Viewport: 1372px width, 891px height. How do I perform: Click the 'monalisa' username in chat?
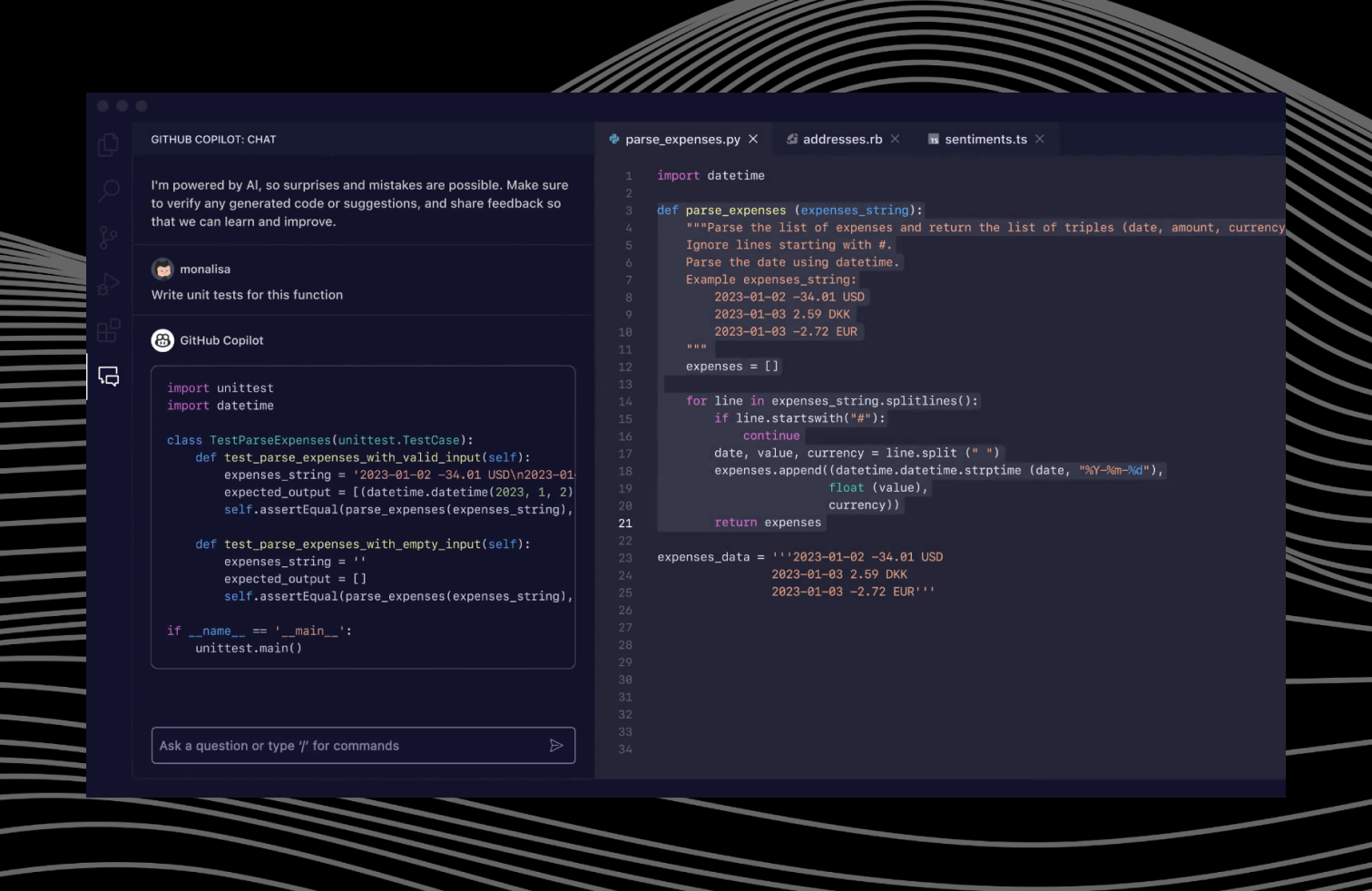pos(205,269)
